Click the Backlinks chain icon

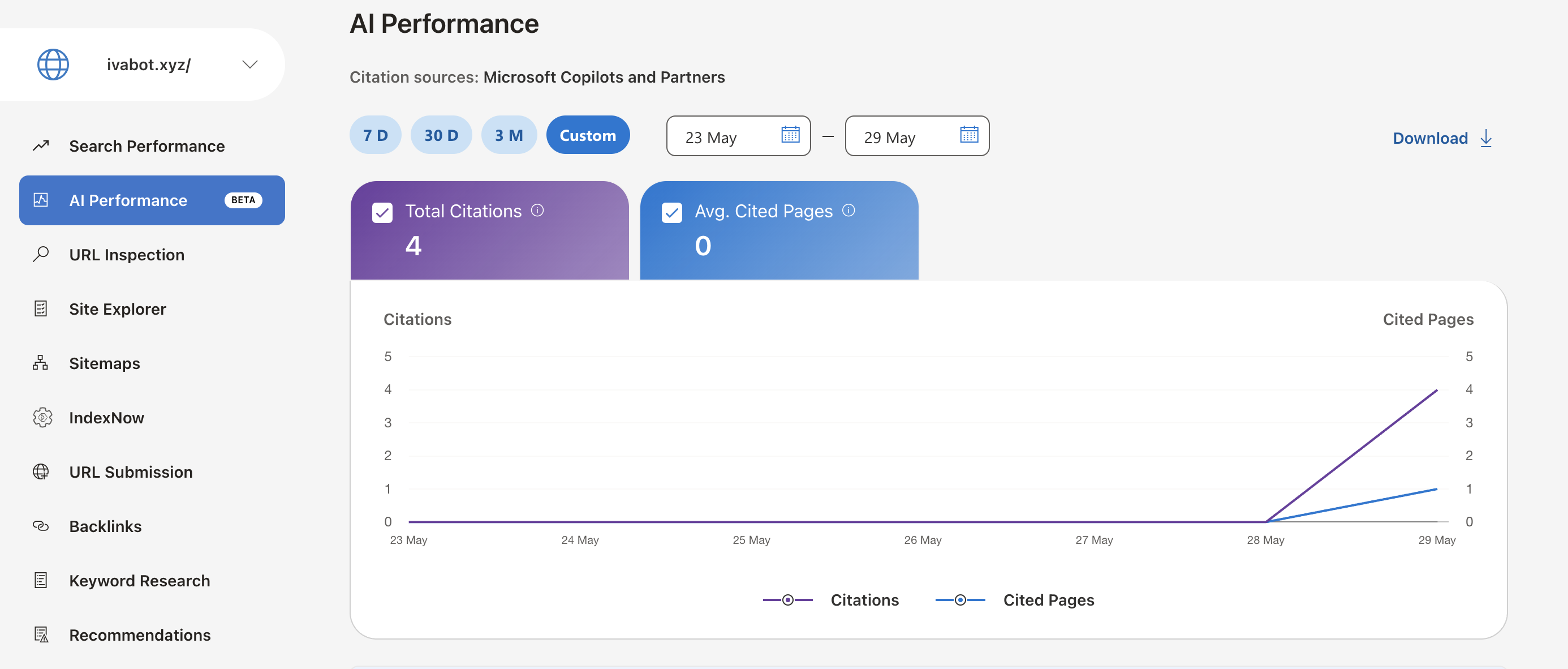click(41, 526)
